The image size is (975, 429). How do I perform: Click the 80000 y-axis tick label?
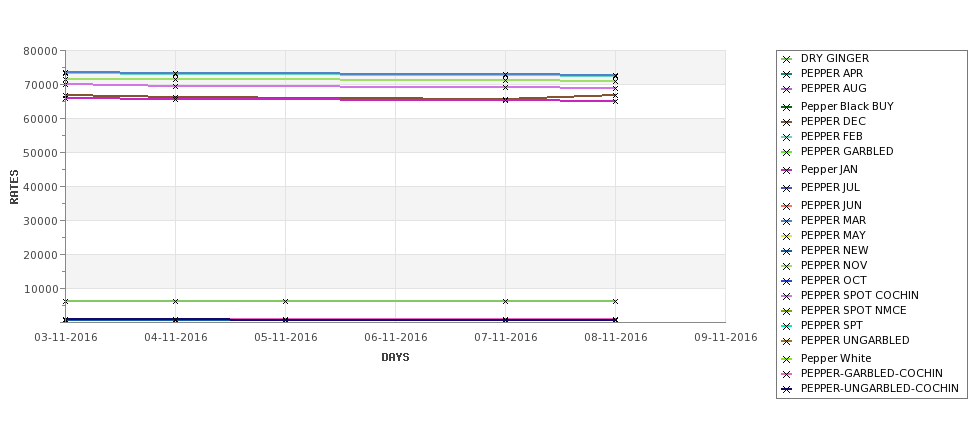coord(40,51)
